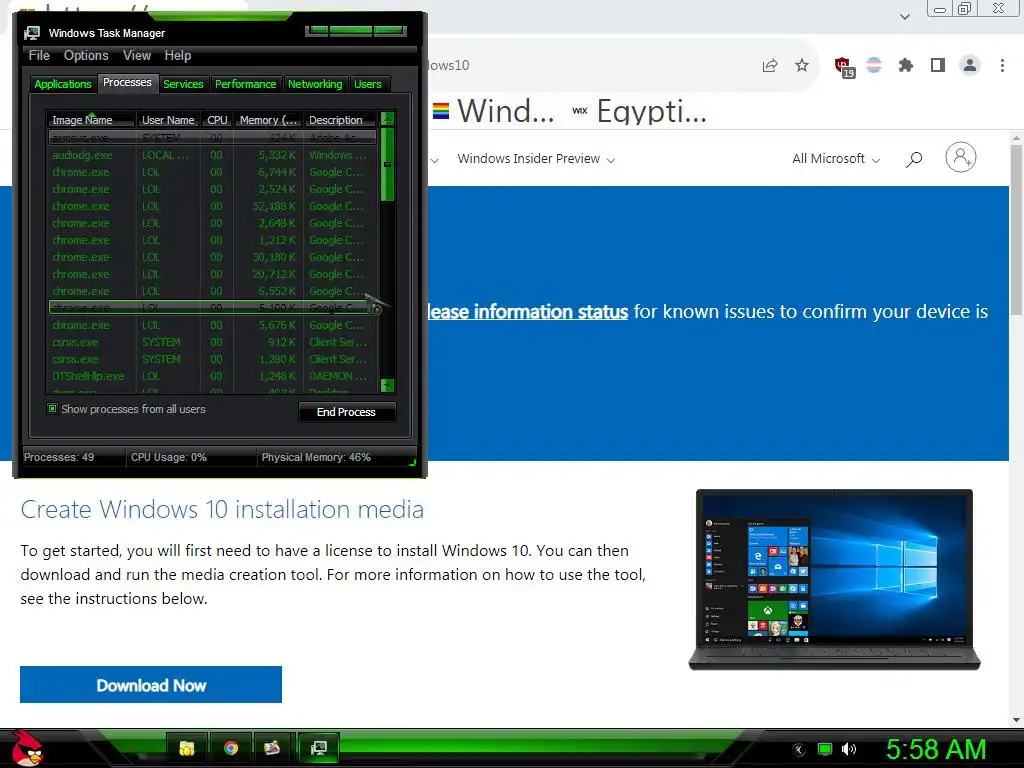
Task: Click the End Process button
Action: [x=346, y=412]
